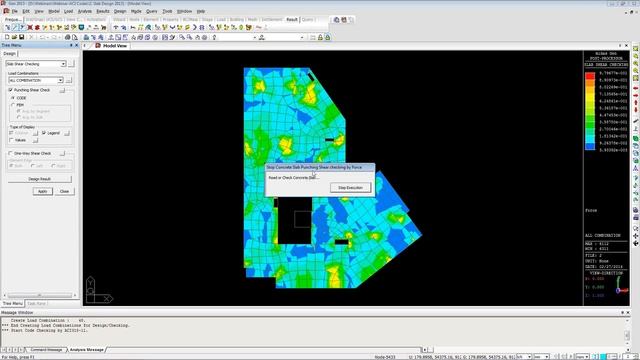This screenshot has height=360, width=640.
Task: Open the Results menu
Action: (102, 11)
